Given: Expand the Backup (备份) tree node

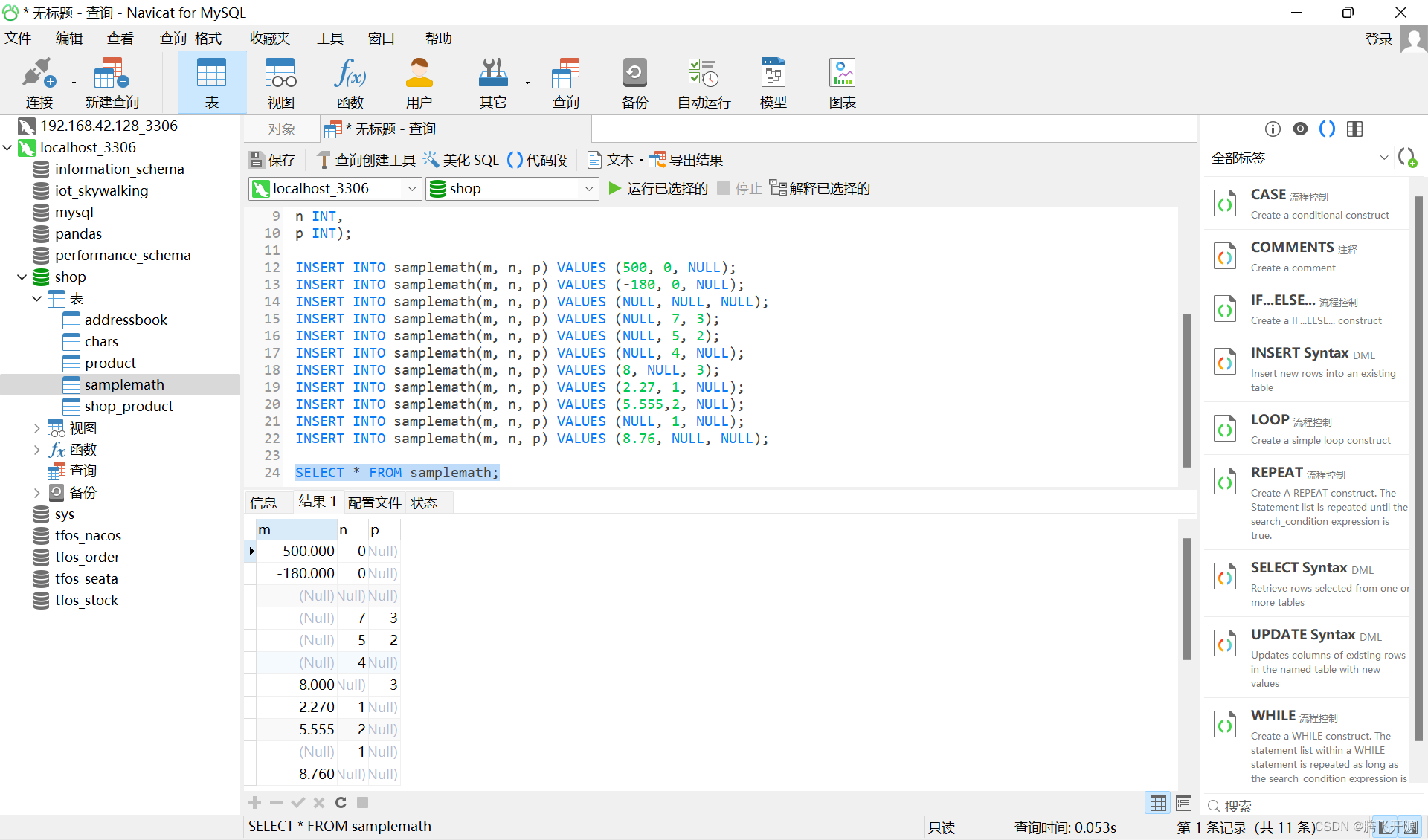Looking at the screenshot, I should [37, 493].
